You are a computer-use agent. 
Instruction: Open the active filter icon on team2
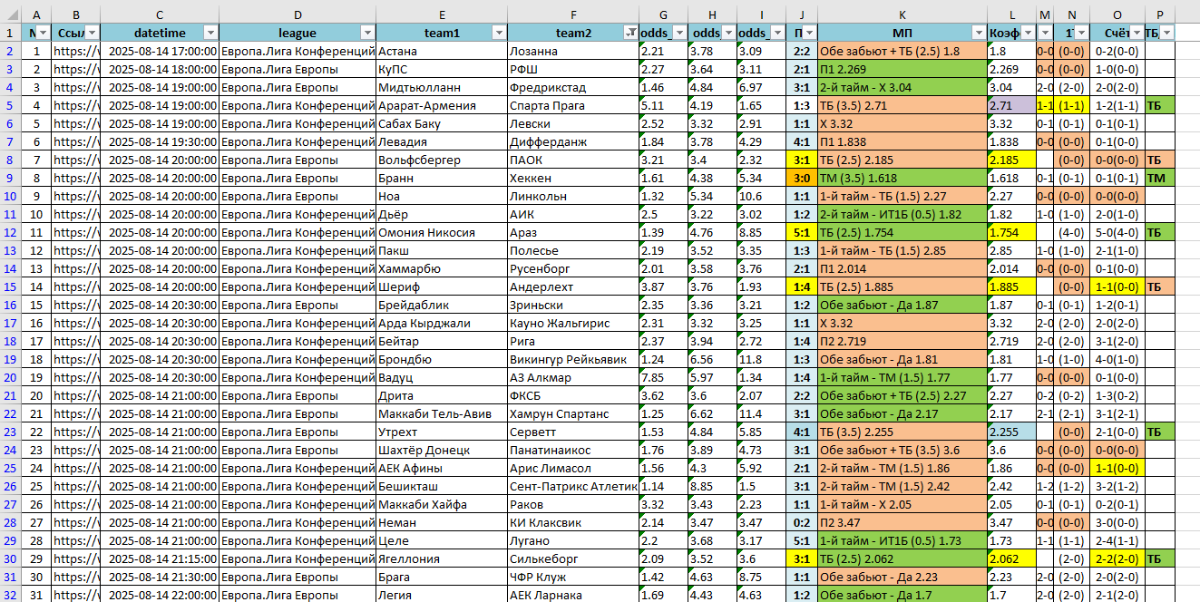click(630, 33)
